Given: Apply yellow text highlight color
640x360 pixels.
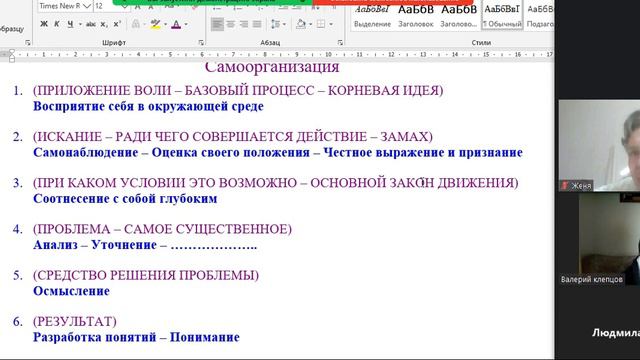Looking at the screenshot, I should [155, 24].
